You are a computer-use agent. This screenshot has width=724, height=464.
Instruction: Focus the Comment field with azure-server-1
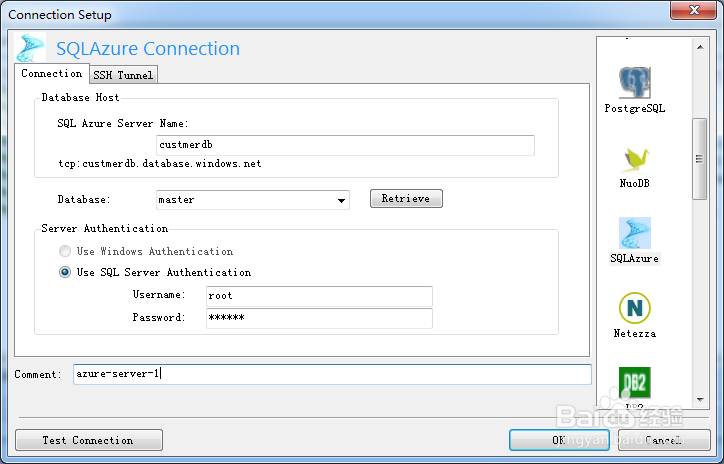coord(332,374)
